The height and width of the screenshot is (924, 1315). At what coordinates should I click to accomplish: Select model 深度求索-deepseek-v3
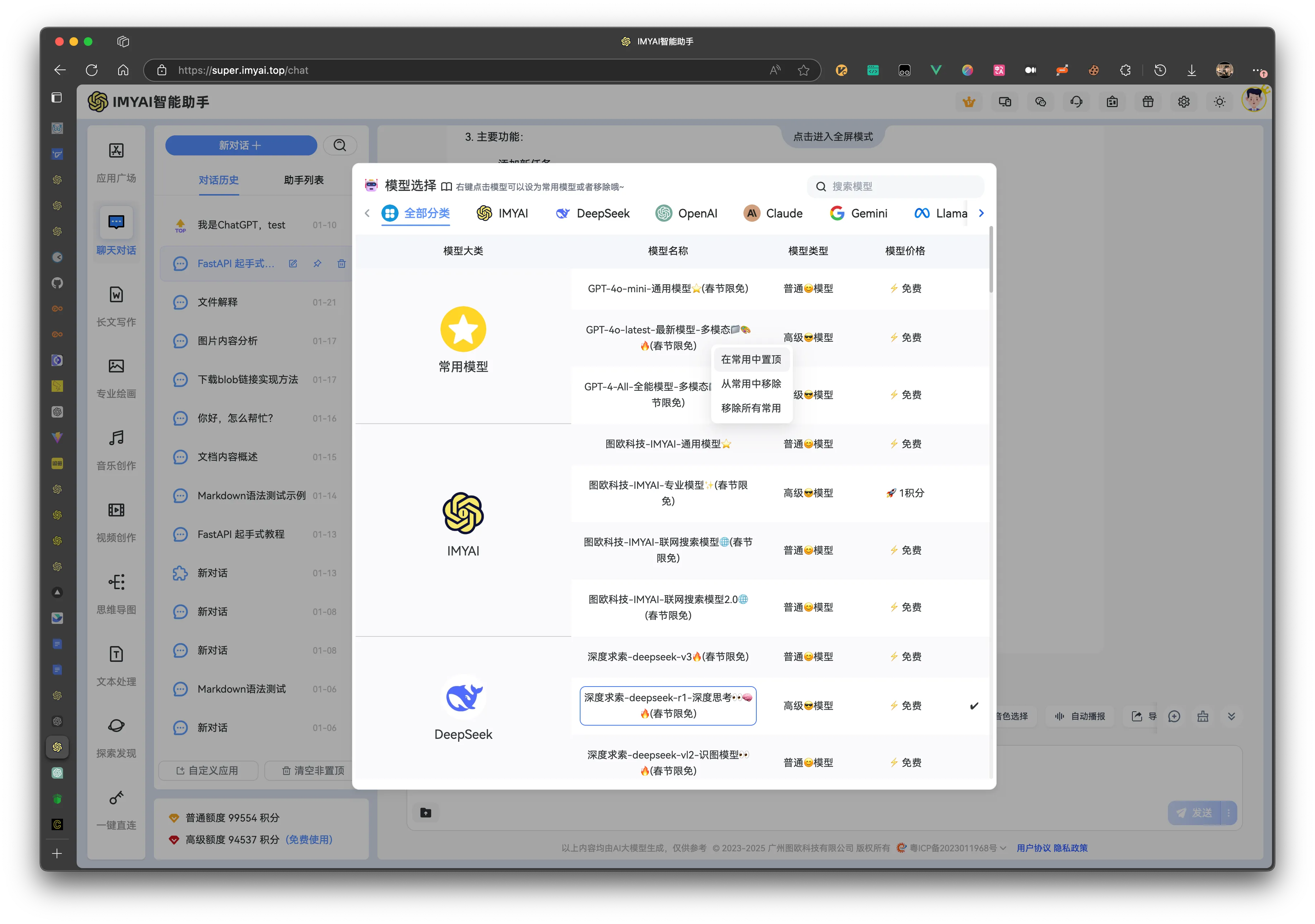[668, 656]
